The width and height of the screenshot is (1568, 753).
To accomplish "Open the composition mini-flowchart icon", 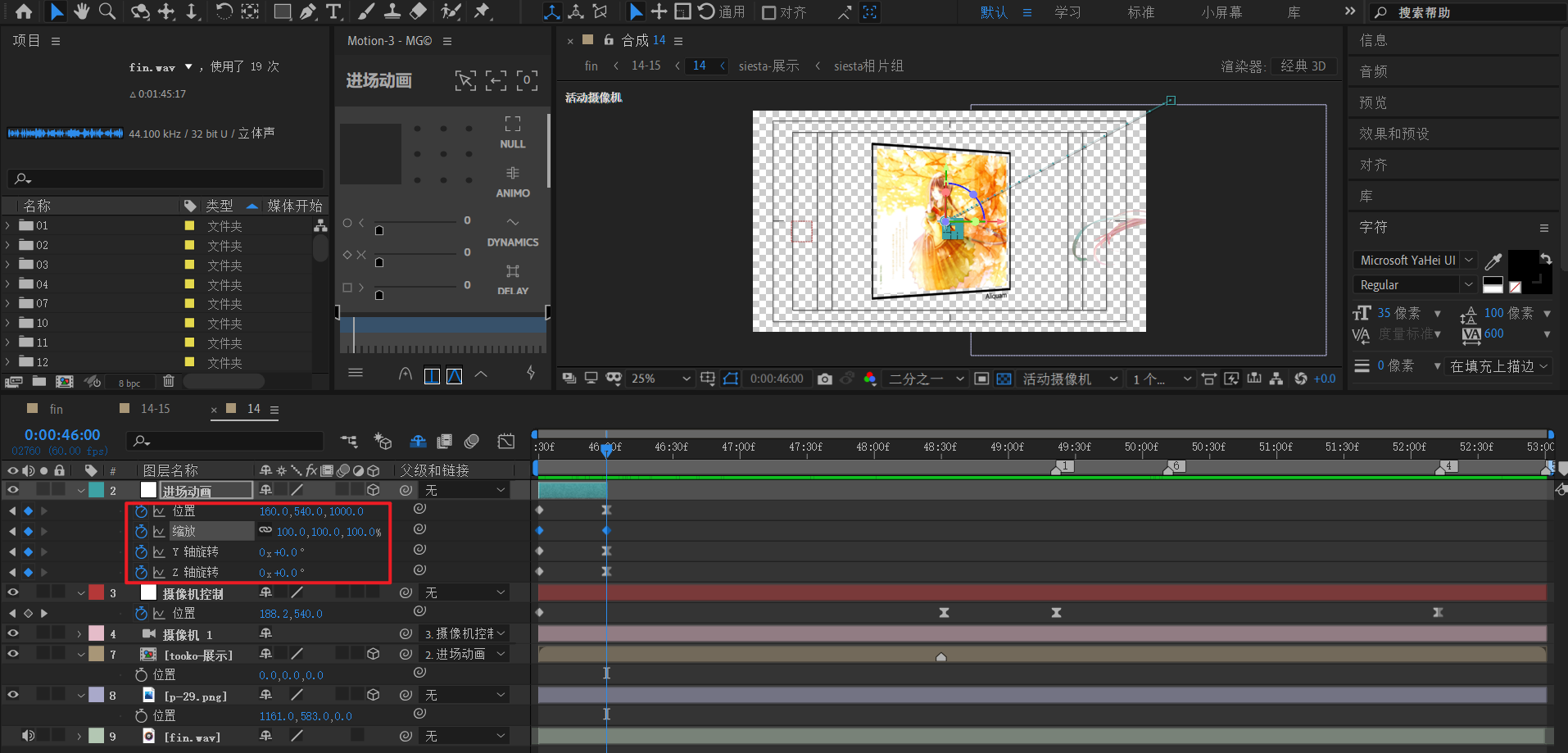I will coord(349,442).
